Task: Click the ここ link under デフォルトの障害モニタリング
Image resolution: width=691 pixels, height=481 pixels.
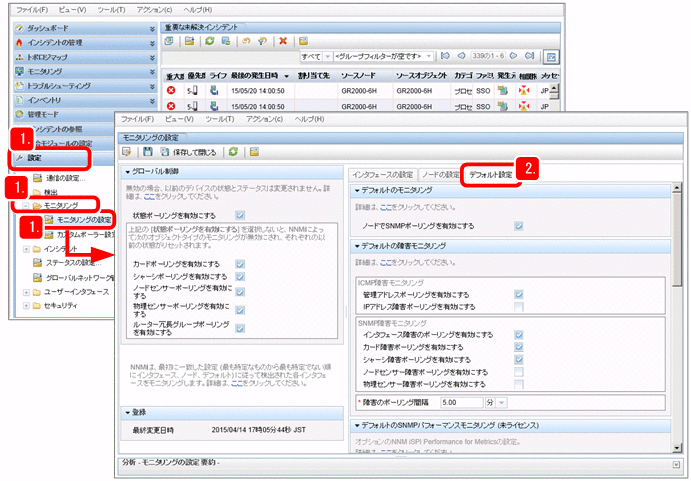Action: pos(386,262)
